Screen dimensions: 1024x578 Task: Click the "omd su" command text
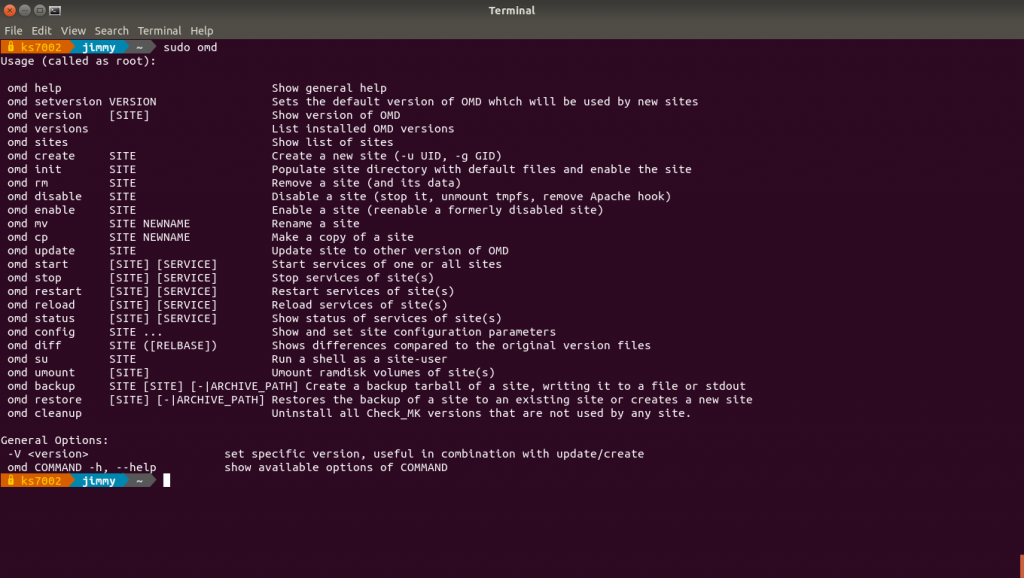pos(27,359)
